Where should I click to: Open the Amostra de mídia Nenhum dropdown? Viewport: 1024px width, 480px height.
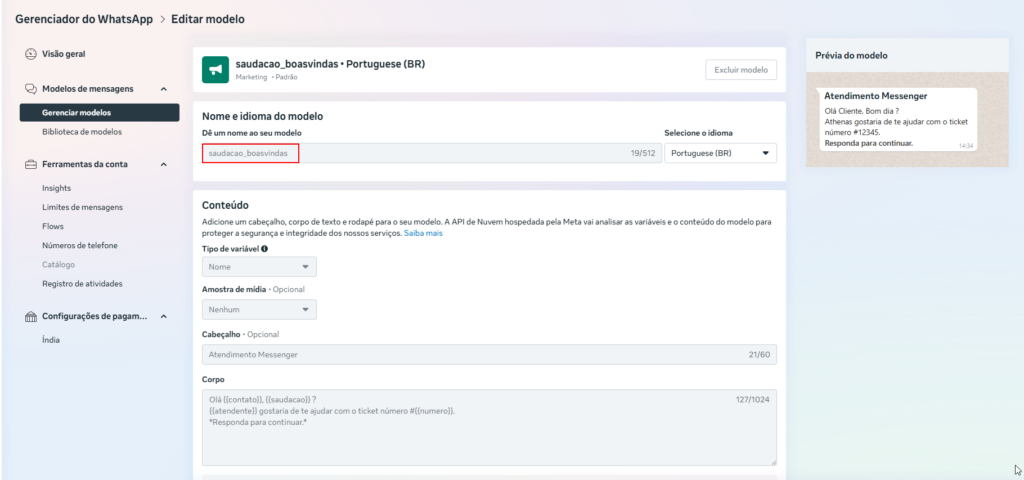click(x=259, y=310)
